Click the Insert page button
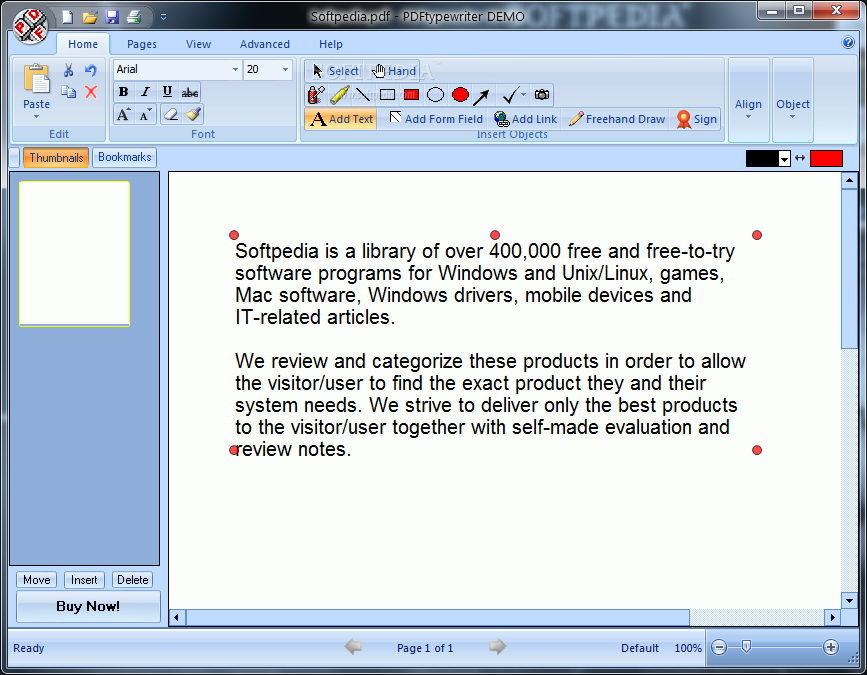867x675 pixels. pos(84,580)
